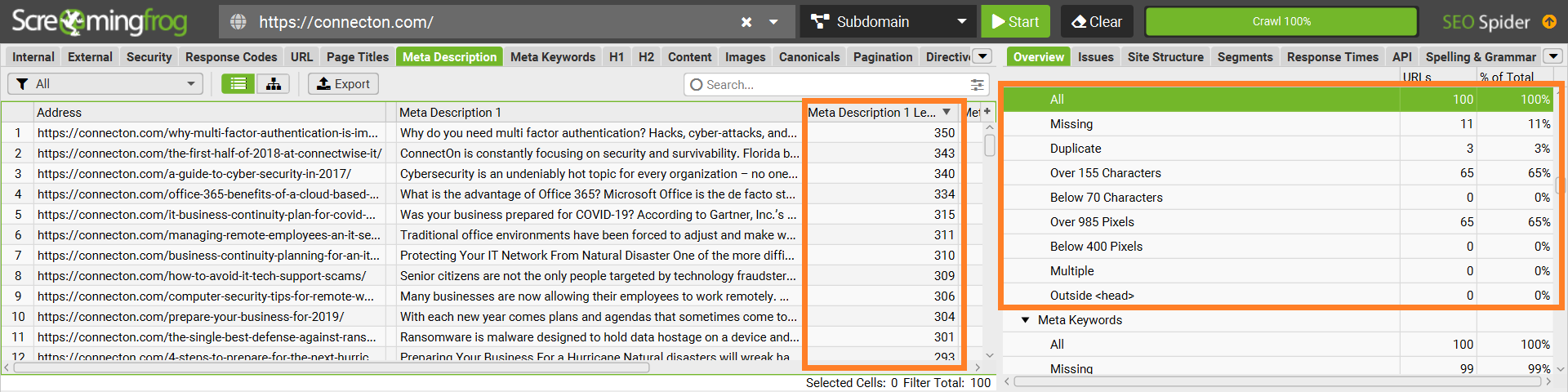
Task: Click the length value 334
Action: pyautogui.click(x=944, y=194)
